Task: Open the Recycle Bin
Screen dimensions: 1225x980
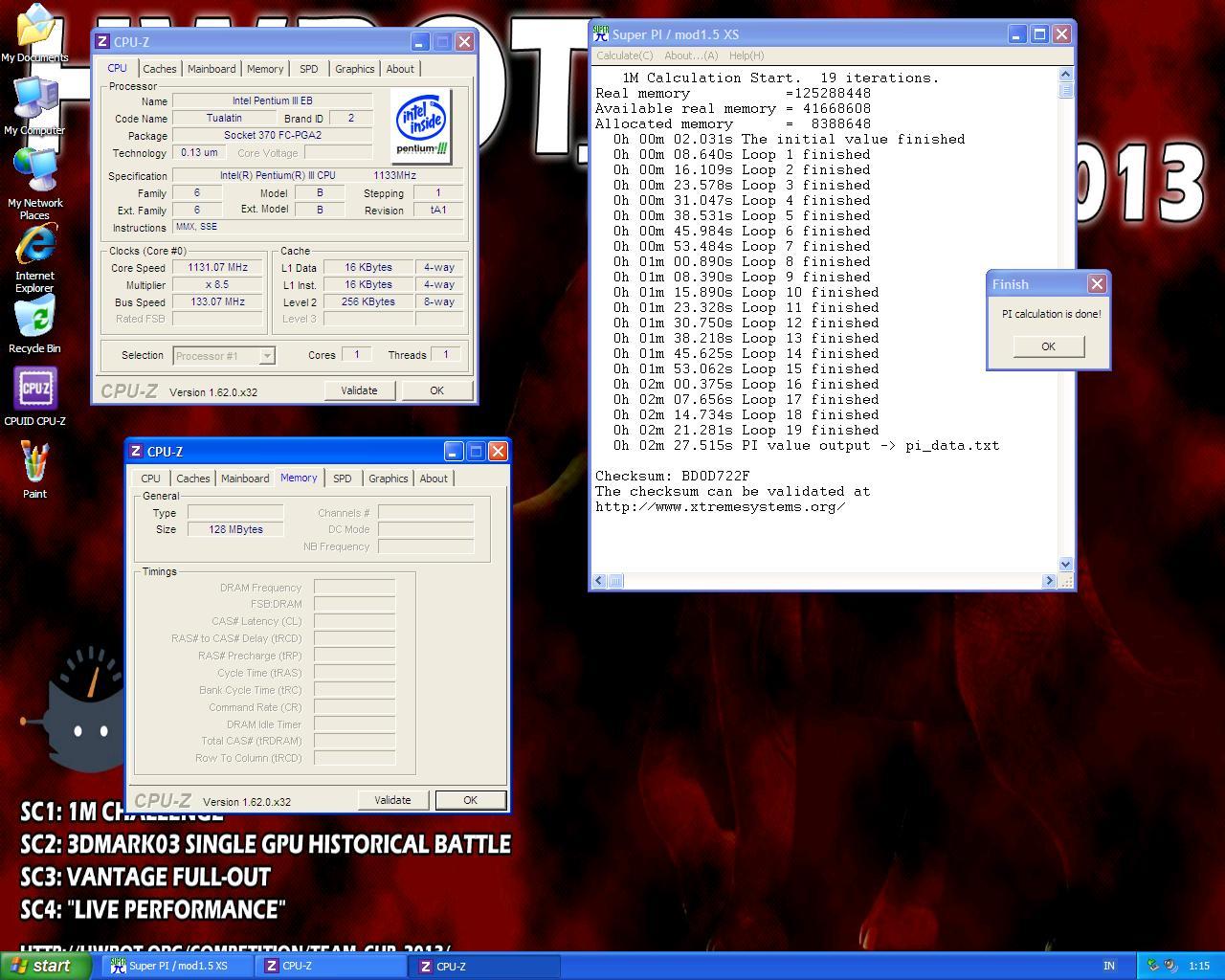Action: pos(34,324)
